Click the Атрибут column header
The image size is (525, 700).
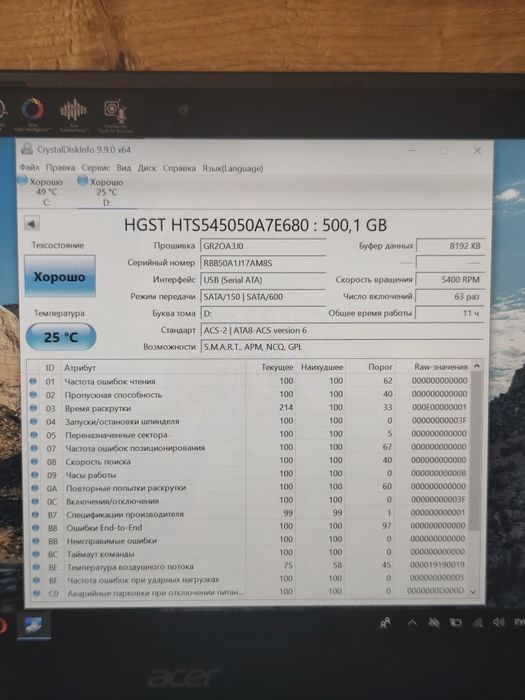tap(80, 368)
